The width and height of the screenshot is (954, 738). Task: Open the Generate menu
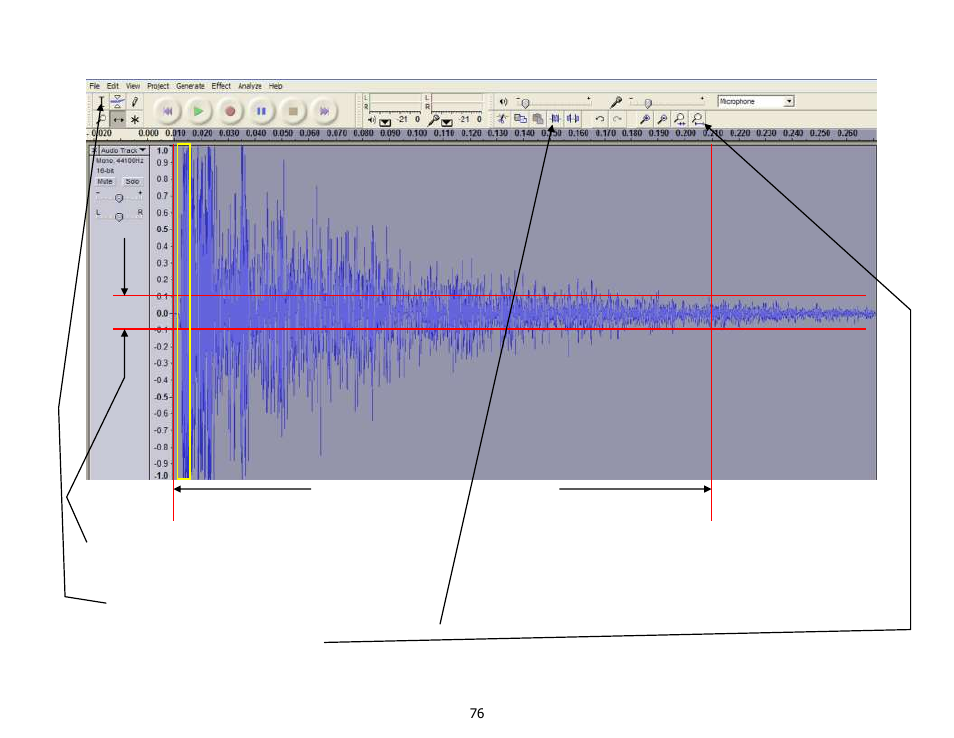coord(190,86)
